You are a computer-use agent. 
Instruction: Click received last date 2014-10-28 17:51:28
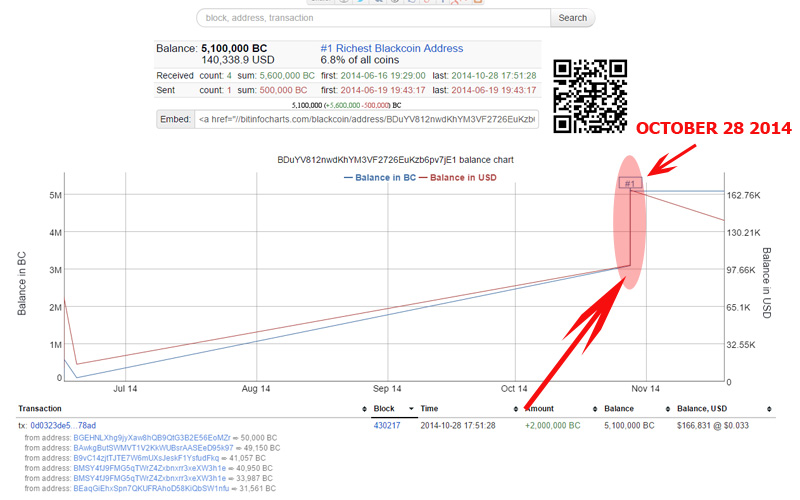click(494, 76)
